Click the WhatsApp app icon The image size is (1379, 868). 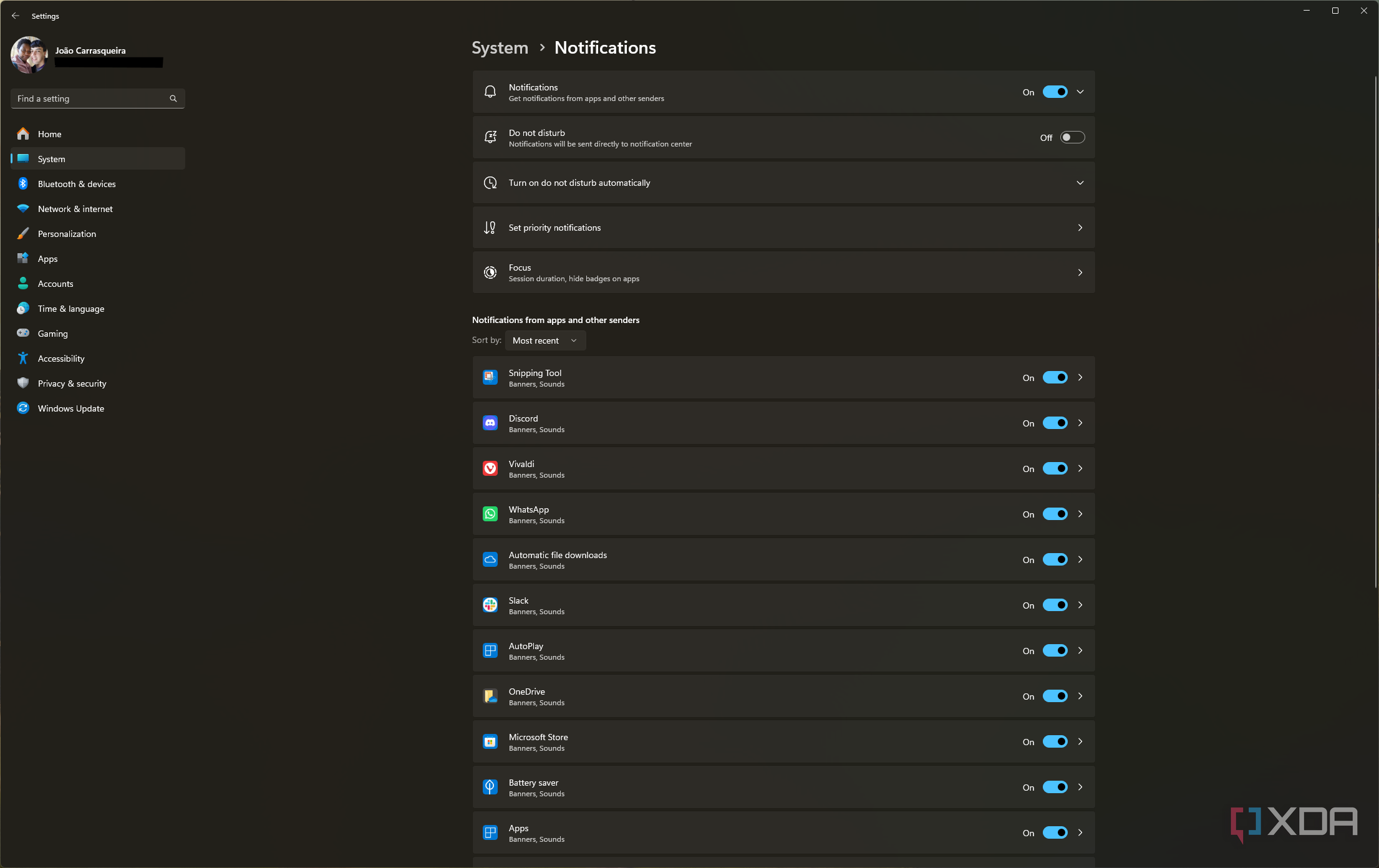click(490, 514)
